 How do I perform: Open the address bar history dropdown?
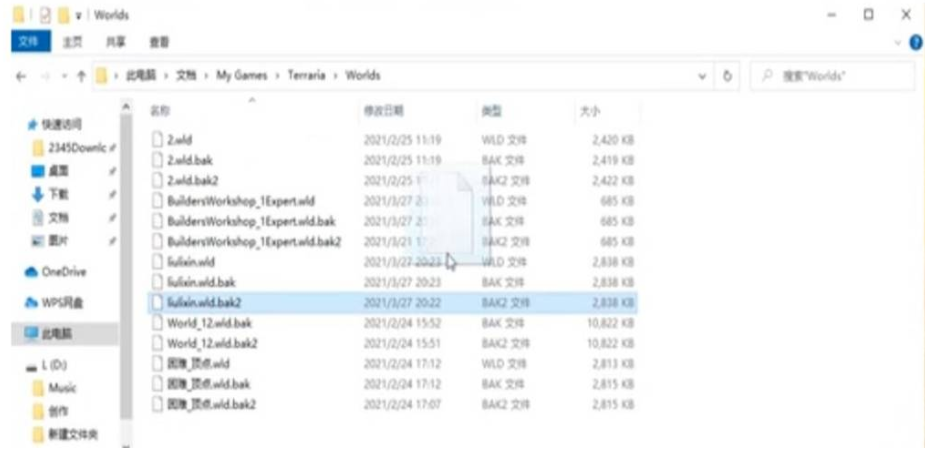(702, 76)
